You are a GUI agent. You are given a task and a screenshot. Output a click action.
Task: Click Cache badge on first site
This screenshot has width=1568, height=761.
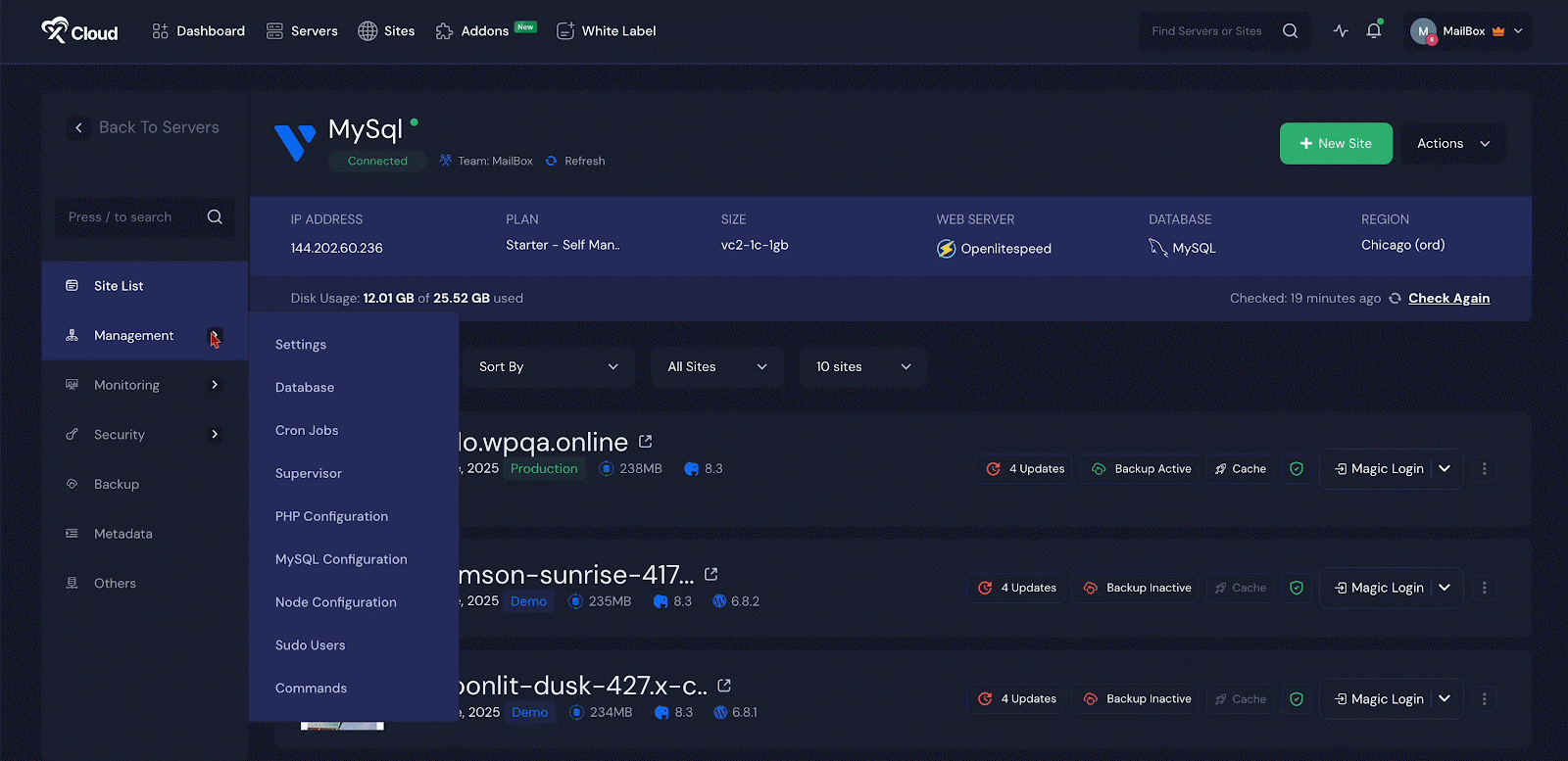1241,469
